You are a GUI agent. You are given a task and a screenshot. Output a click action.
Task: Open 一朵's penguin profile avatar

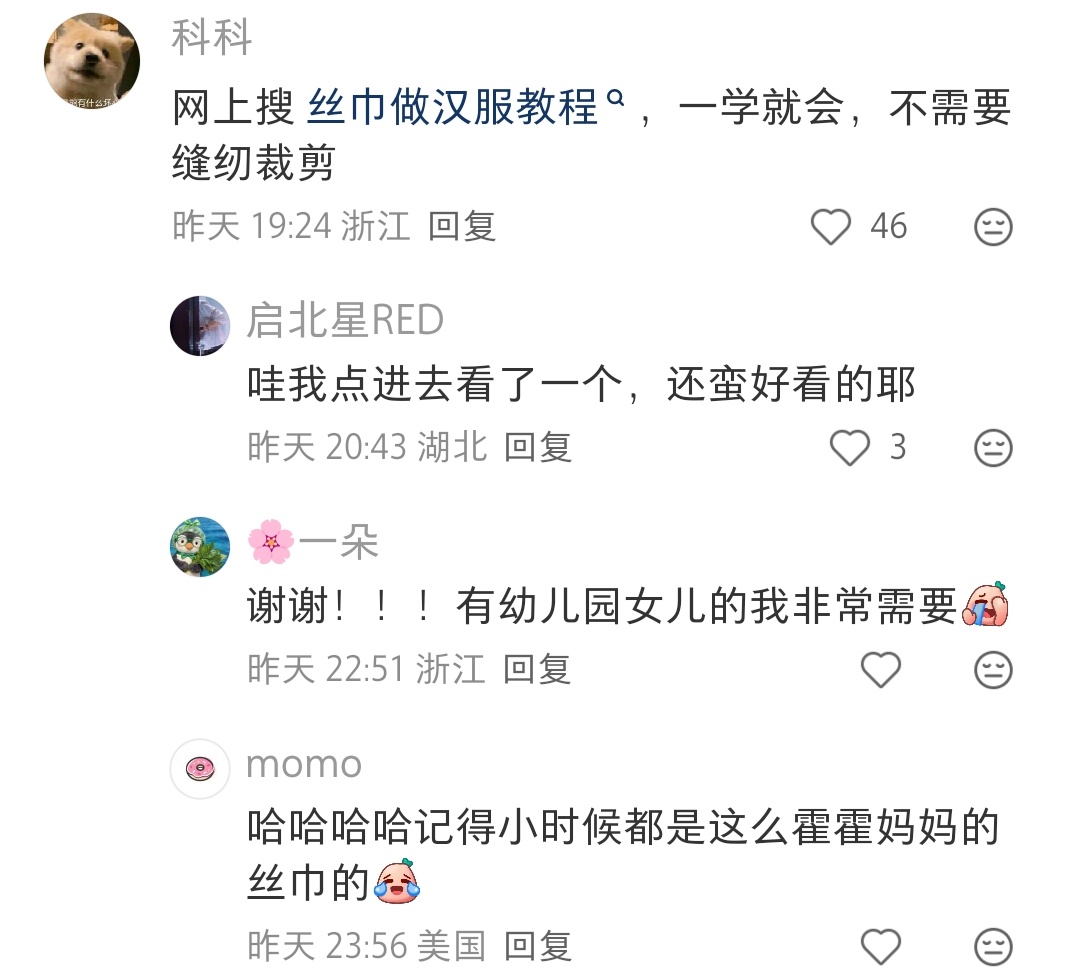coord(200,547)
